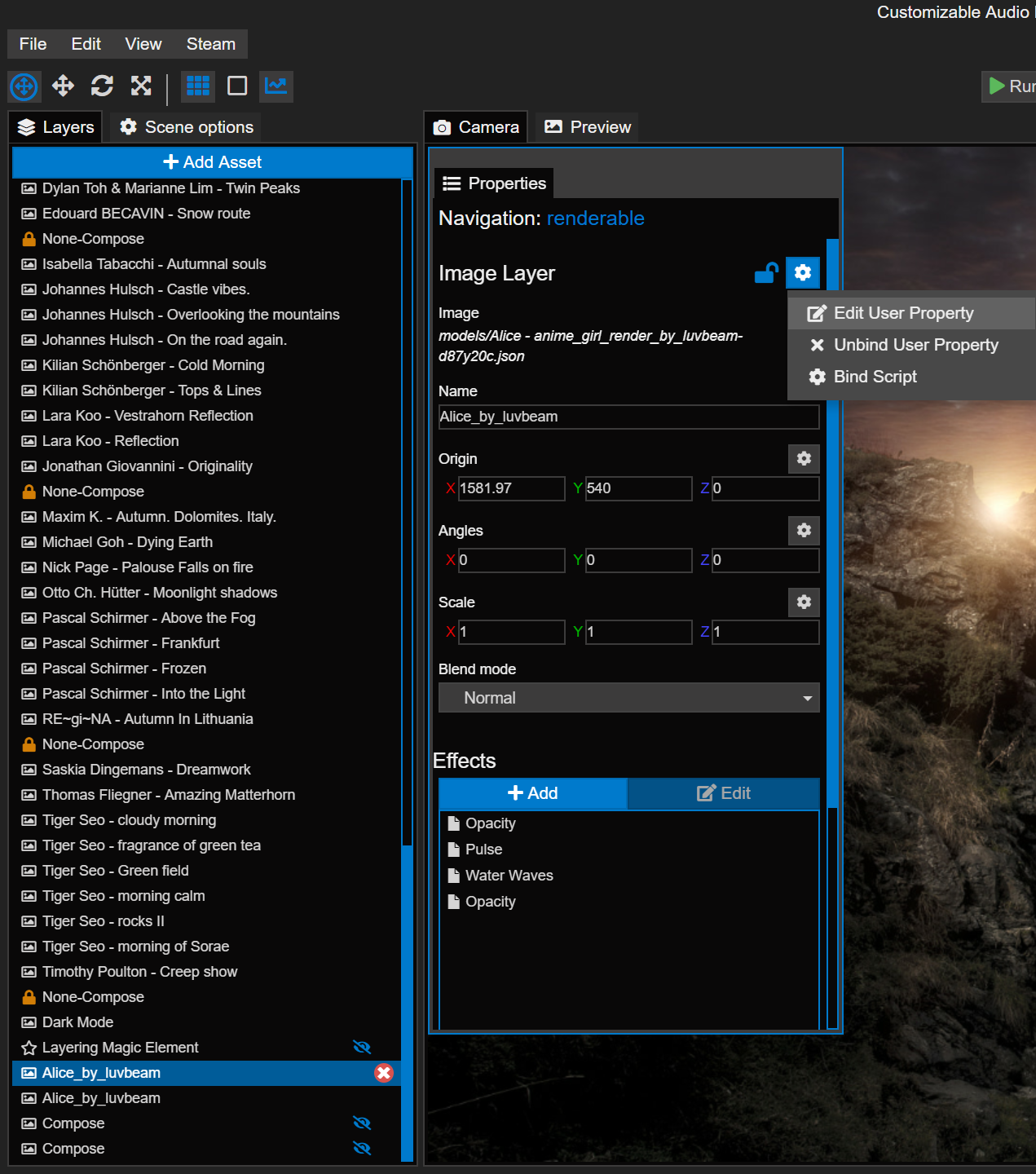Viewport: 1036px width, 1174px height.
Task: Show the last hidden Compose layer
Action: click(x=362, y=1149)
